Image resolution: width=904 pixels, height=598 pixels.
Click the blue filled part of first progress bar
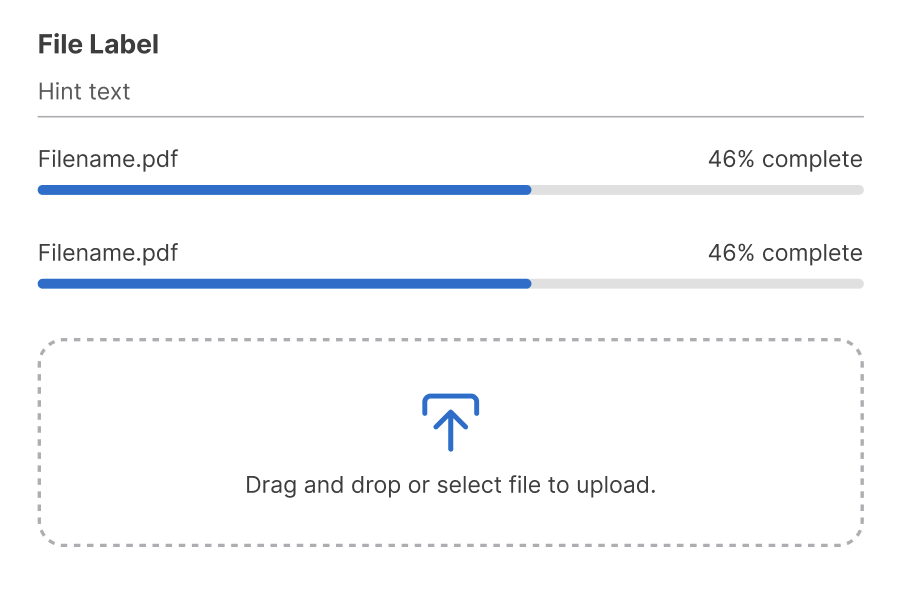point(280,190)
